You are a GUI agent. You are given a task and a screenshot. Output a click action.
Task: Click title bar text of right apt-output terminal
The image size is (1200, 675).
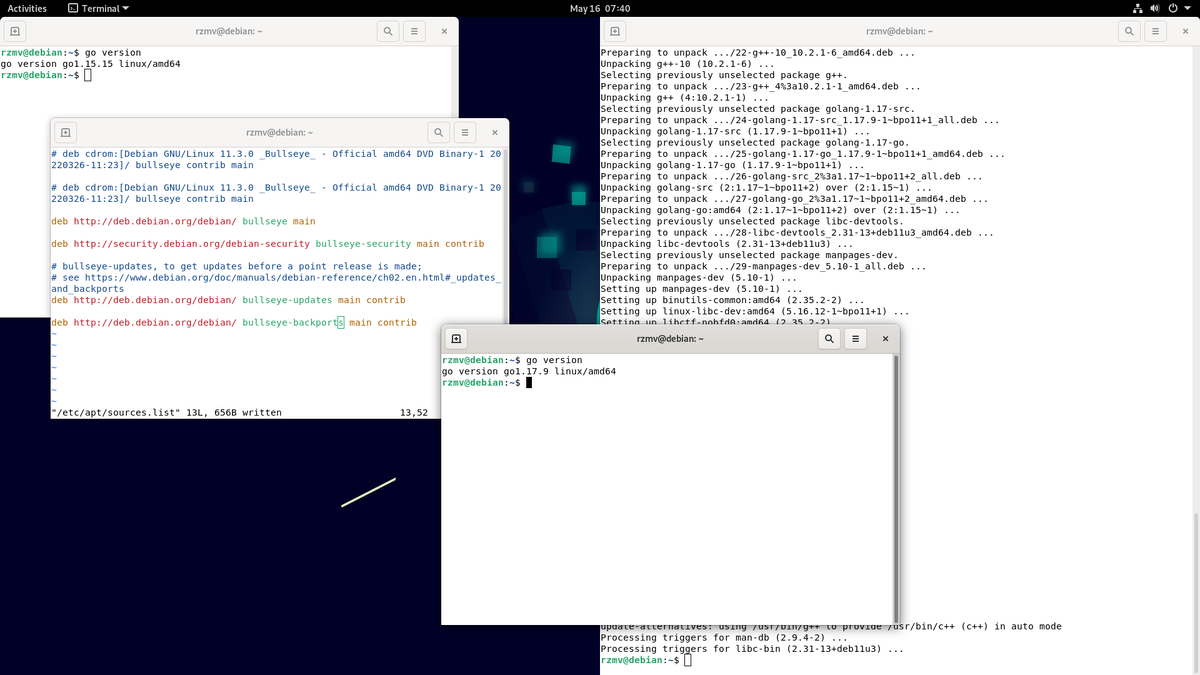pos(900,32)
